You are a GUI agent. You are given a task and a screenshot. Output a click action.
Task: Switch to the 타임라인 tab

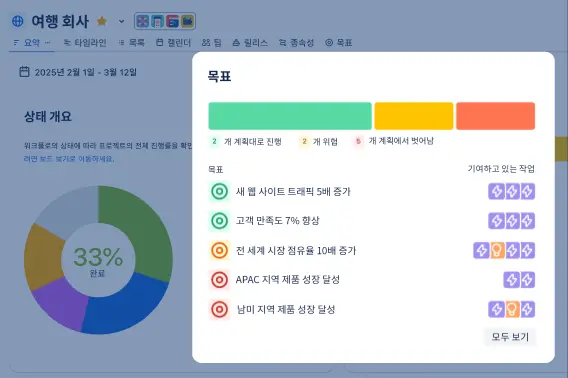tap(85, 42)
